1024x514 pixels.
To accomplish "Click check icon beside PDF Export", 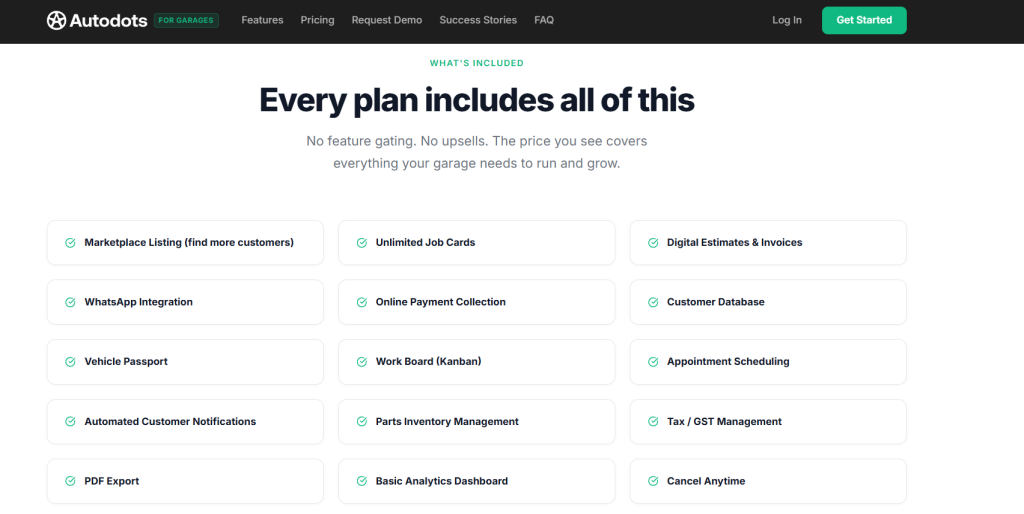I will click(70, 481).
